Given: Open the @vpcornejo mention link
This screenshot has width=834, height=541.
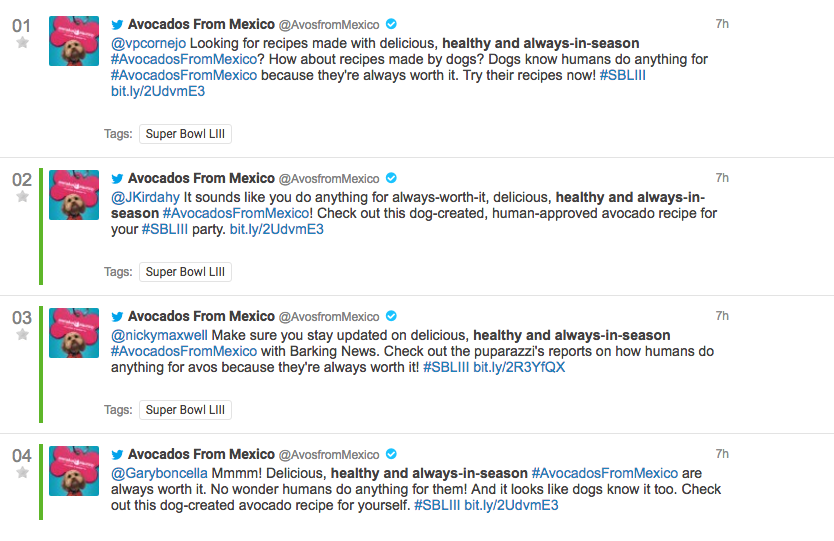Looking at the screenshot, I should point(148,43).
